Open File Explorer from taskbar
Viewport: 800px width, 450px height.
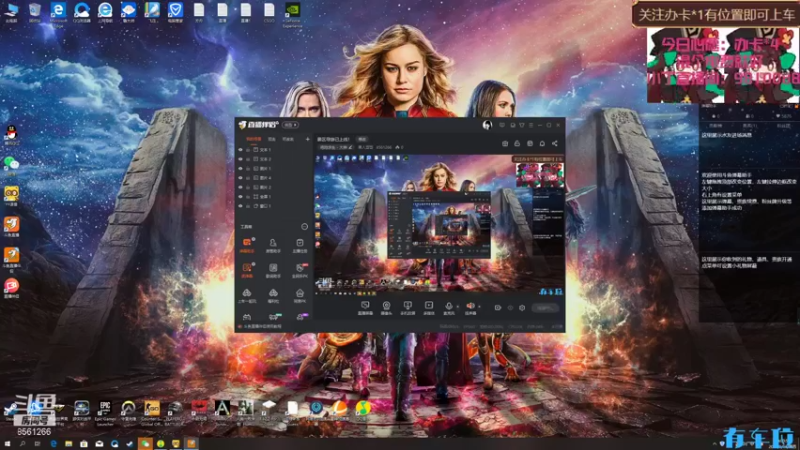68,444
